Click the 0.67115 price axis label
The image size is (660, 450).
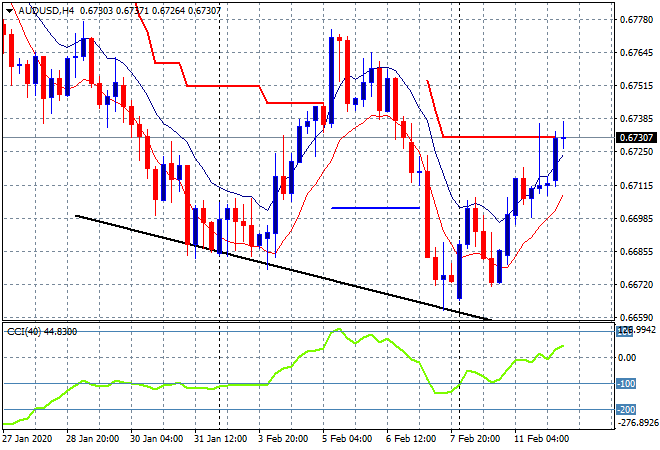tap(636, 185)
